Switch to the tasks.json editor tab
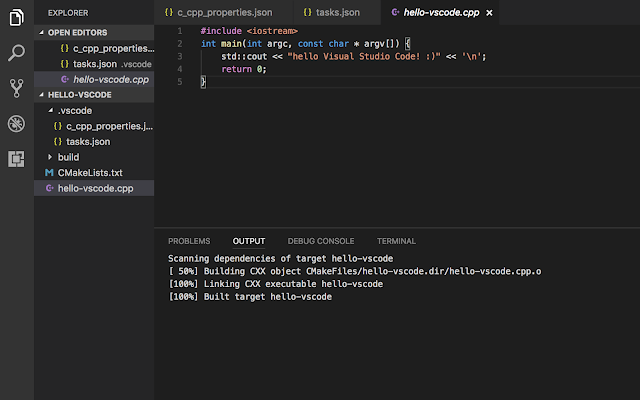Image resolution: width=640 pixels, height=400 pixels. (338, 12)
